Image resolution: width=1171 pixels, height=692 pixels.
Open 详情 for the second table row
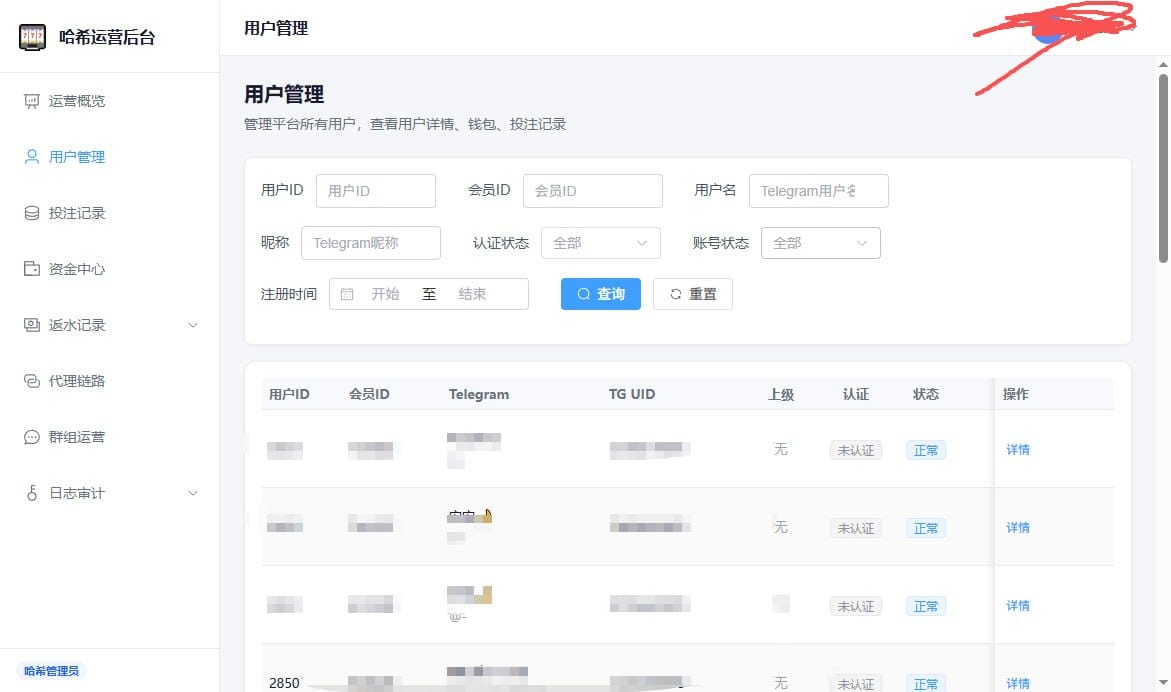tap(1017, 527)
